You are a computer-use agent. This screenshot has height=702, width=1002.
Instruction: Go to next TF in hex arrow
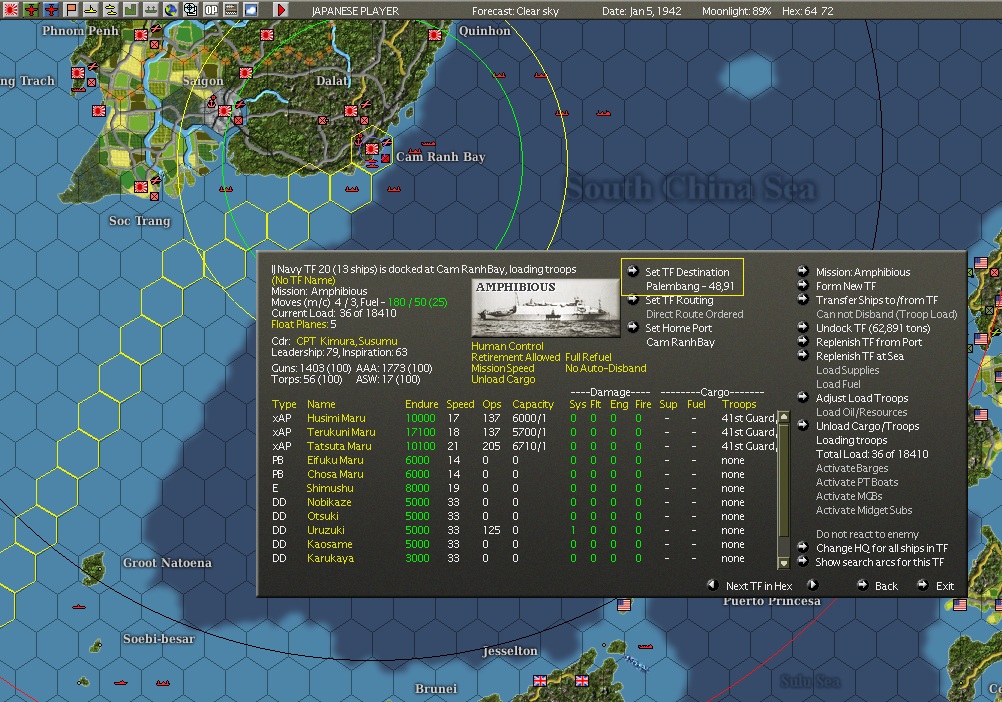[812, 584]
